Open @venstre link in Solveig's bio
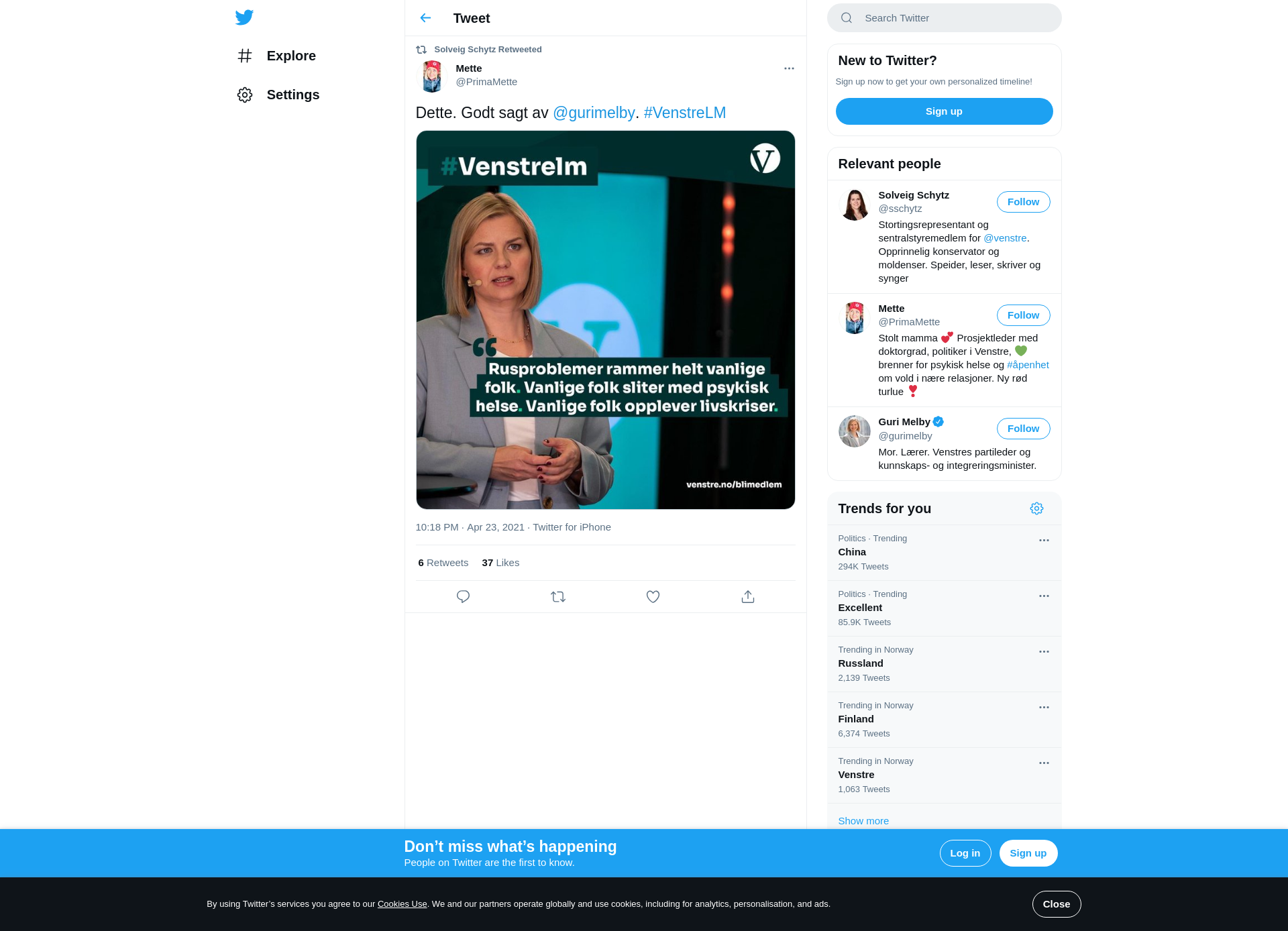 click(x=1005, y=238)
